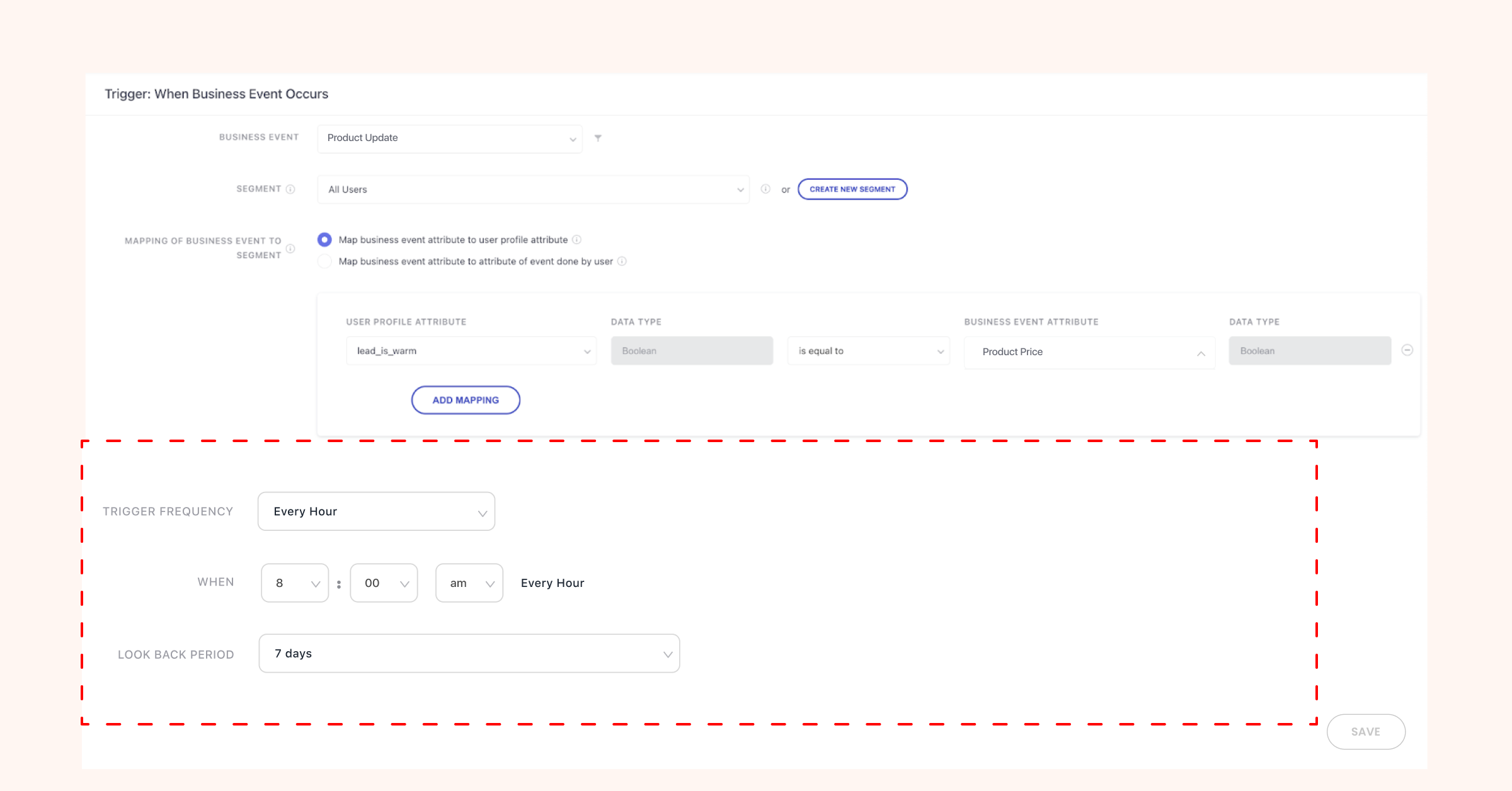
Task: Open the Look Back Period 7 days dropdown
Action: pyautogui.click(x=469, y=654)
